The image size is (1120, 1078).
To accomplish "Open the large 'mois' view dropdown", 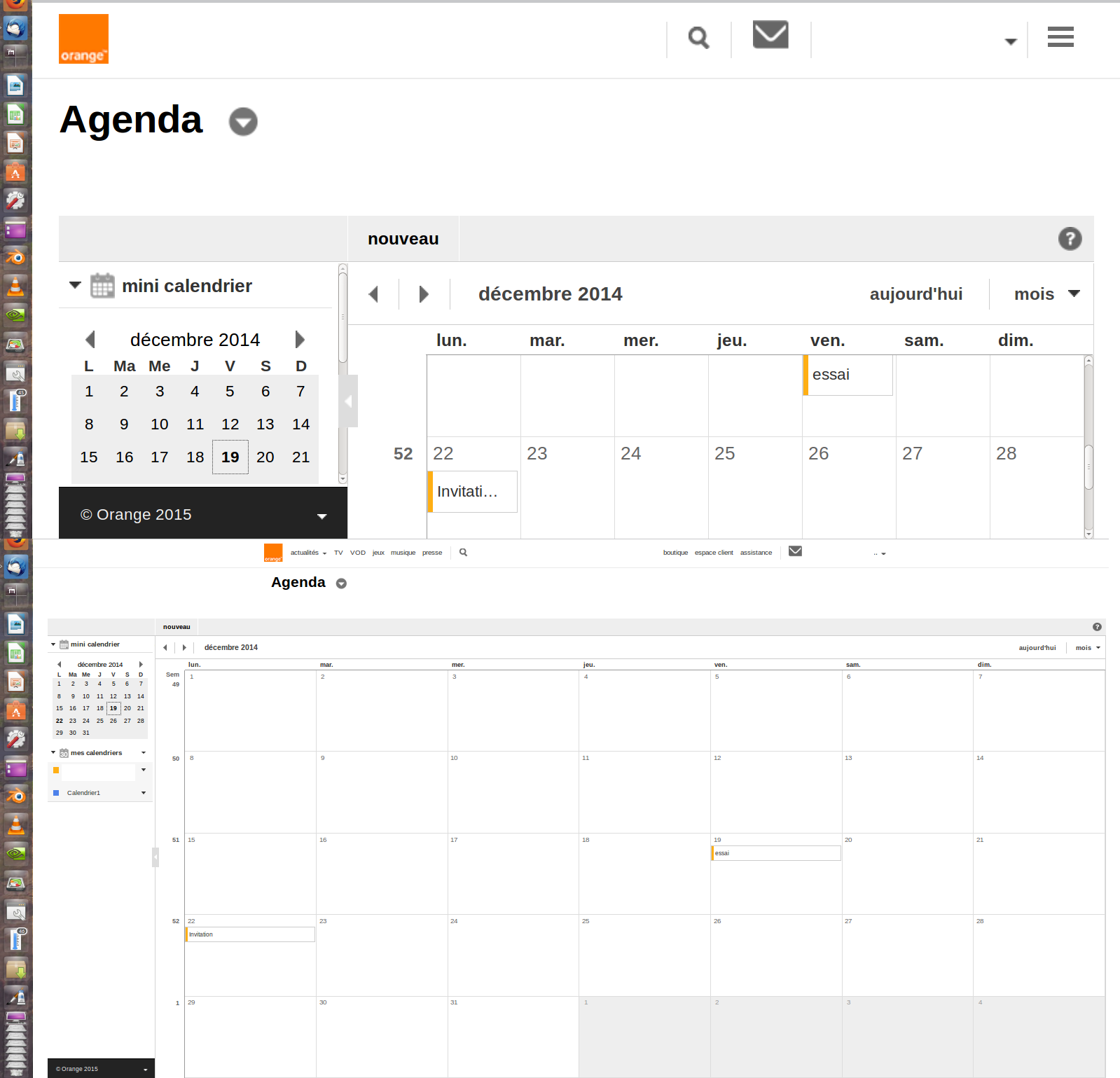I will point(1074,293).
